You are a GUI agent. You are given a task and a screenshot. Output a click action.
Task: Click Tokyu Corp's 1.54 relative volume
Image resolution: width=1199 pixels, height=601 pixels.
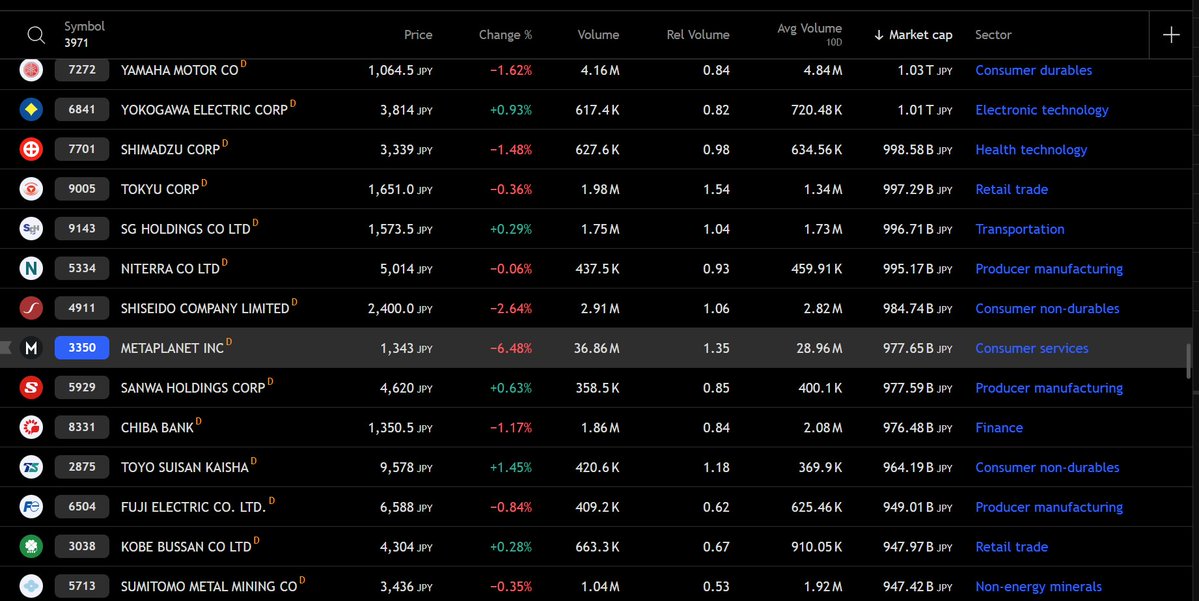pos(716,190)
